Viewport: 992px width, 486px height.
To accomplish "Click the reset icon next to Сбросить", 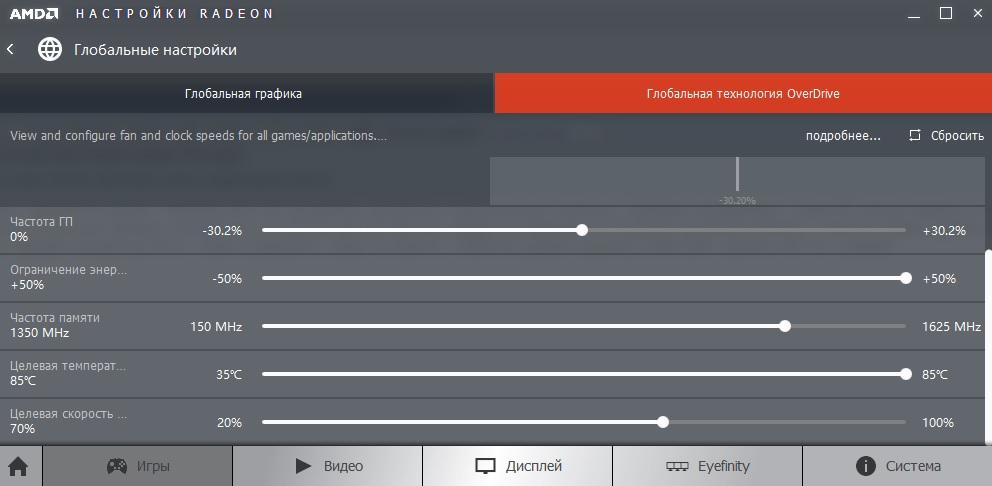I will [x=915, y=135].
